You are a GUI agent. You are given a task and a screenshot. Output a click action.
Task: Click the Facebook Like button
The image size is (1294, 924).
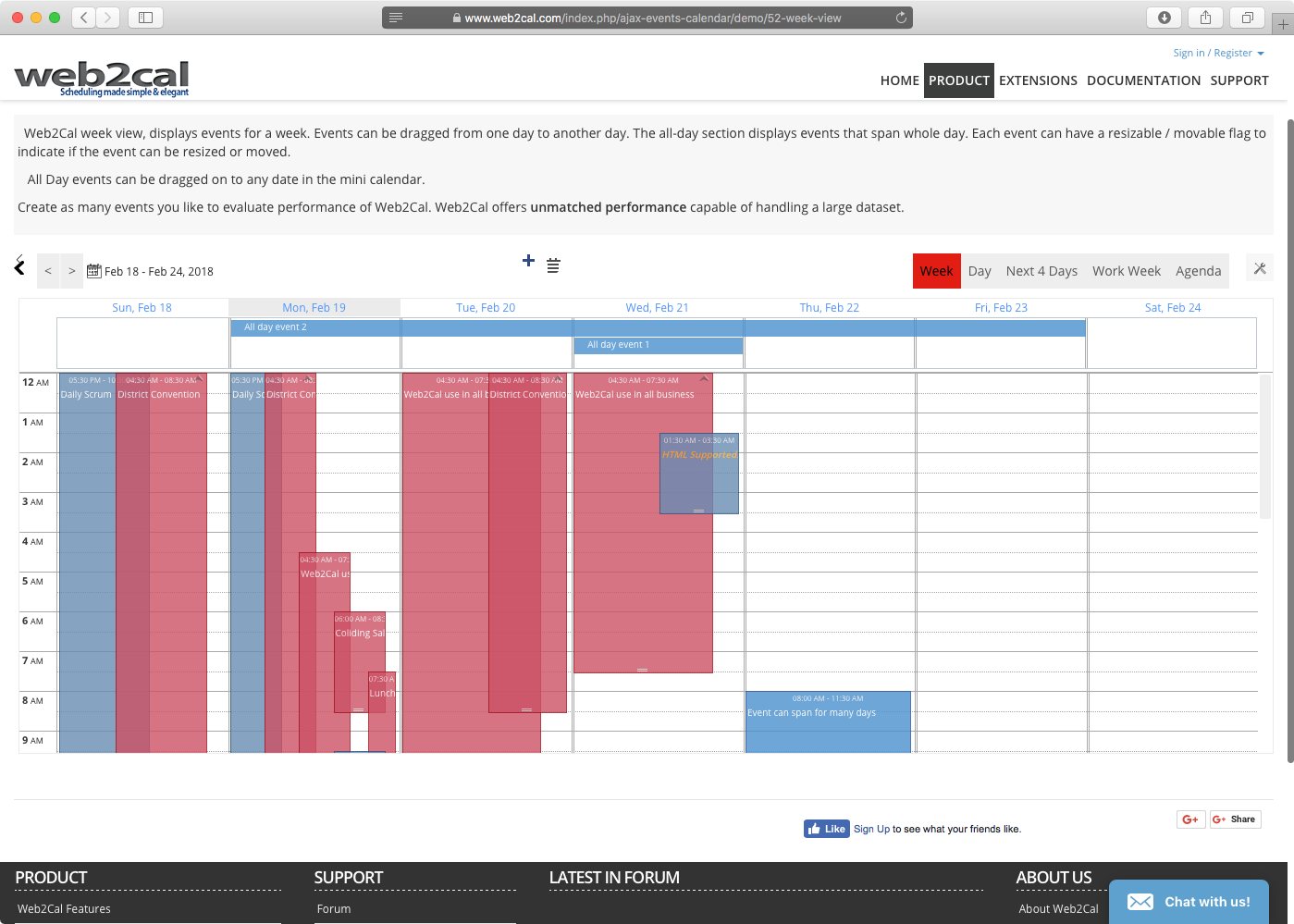826,829
